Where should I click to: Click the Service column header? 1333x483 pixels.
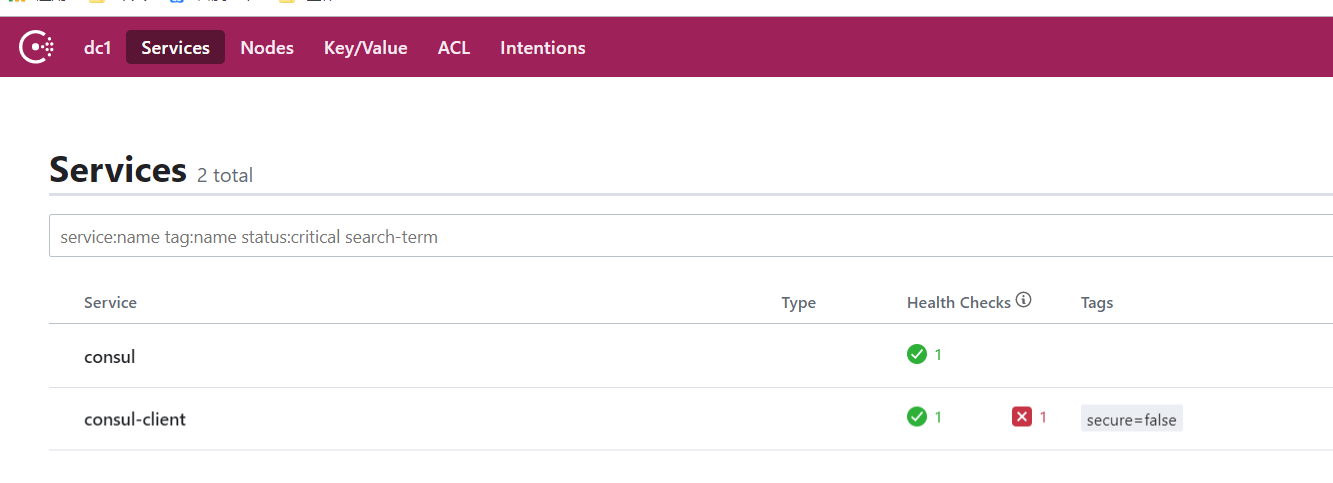click(x=110, y=302)
